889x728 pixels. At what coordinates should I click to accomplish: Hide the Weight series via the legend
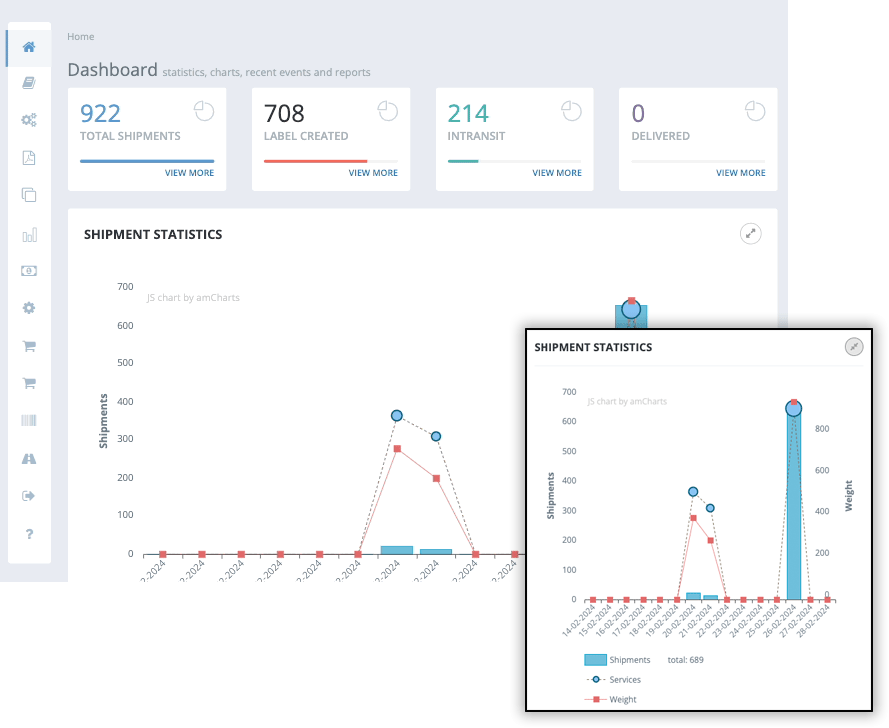coord(622,700)
